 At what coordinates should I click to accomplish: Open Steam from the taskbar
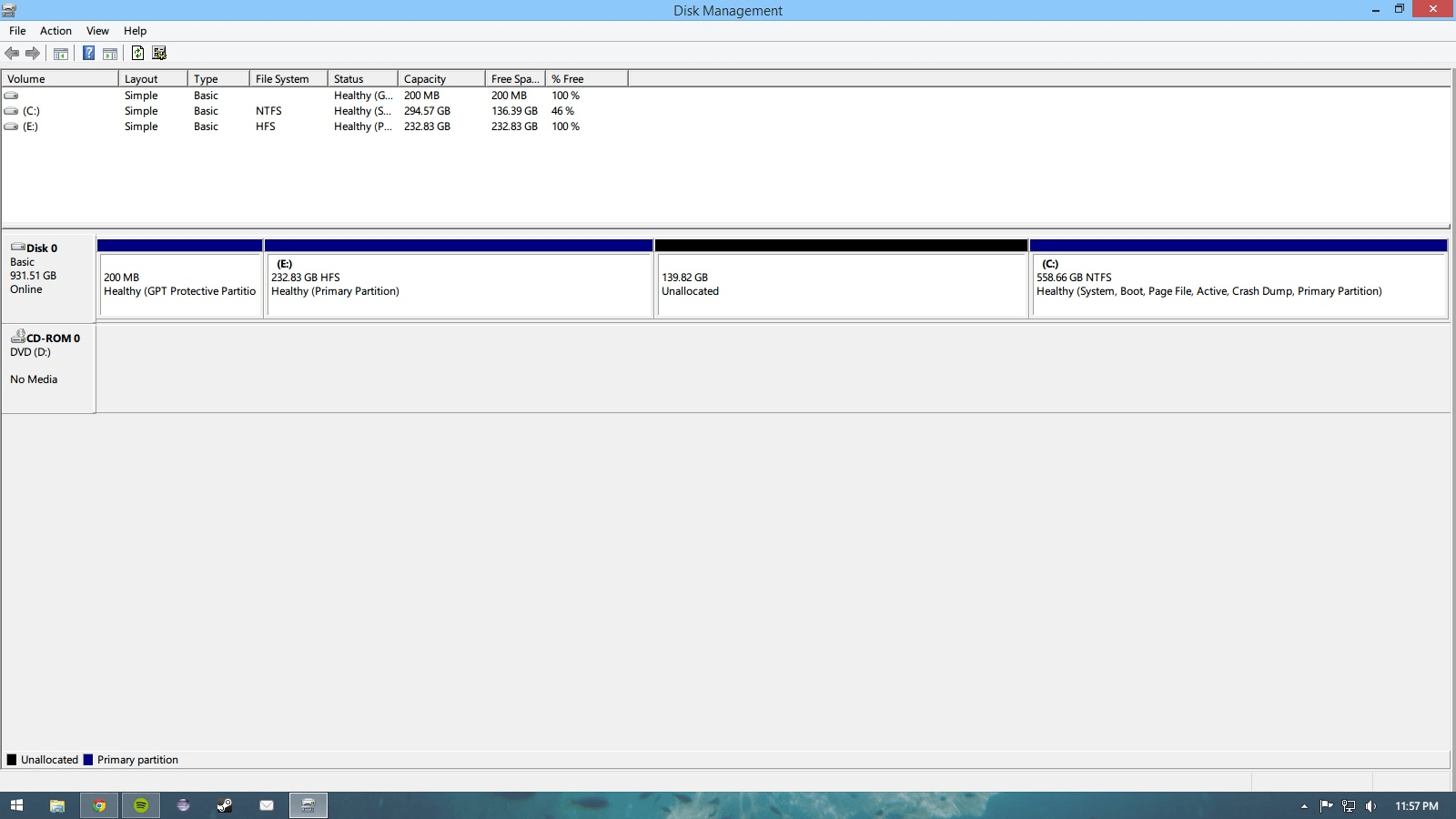coord(225,805)
